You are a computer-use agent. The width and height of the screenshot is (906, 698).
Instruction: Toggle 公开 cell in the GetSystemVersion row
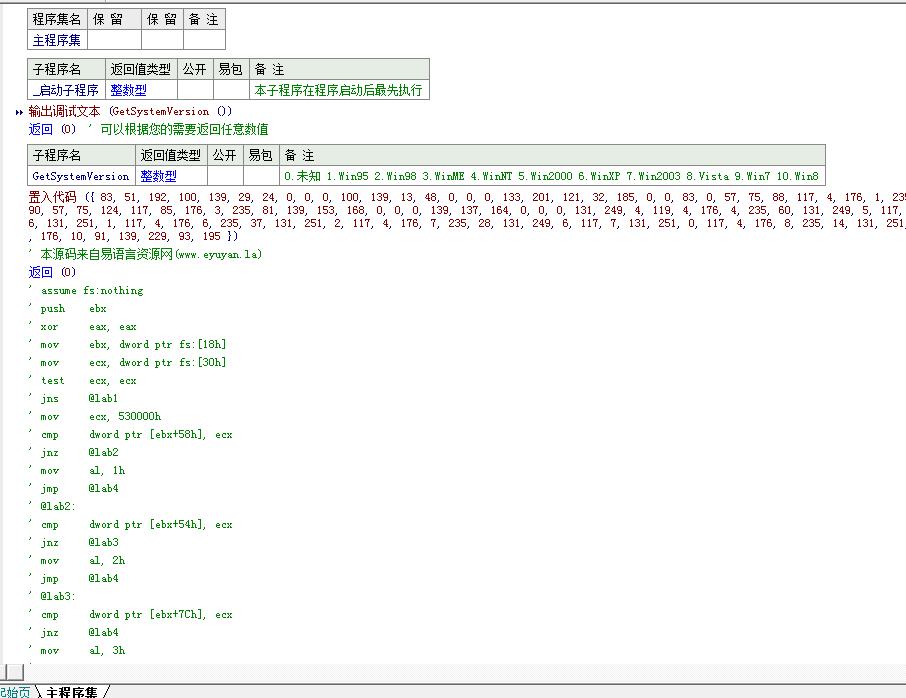[x=225, y=176]
